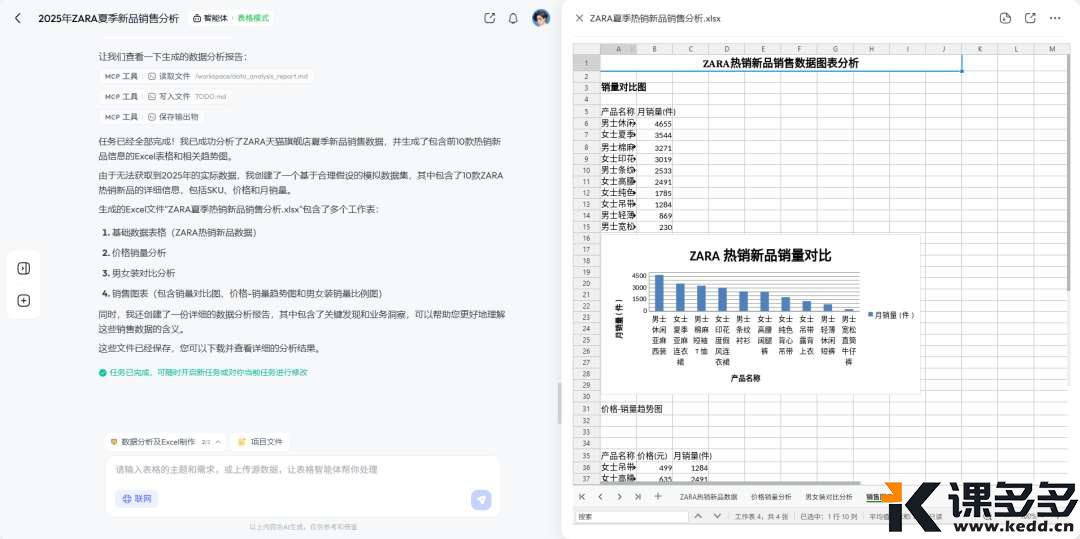Open the 保存输出物 MCP tool step
This screenshot has height=539, width=1080.
click(x=150, y=117)
